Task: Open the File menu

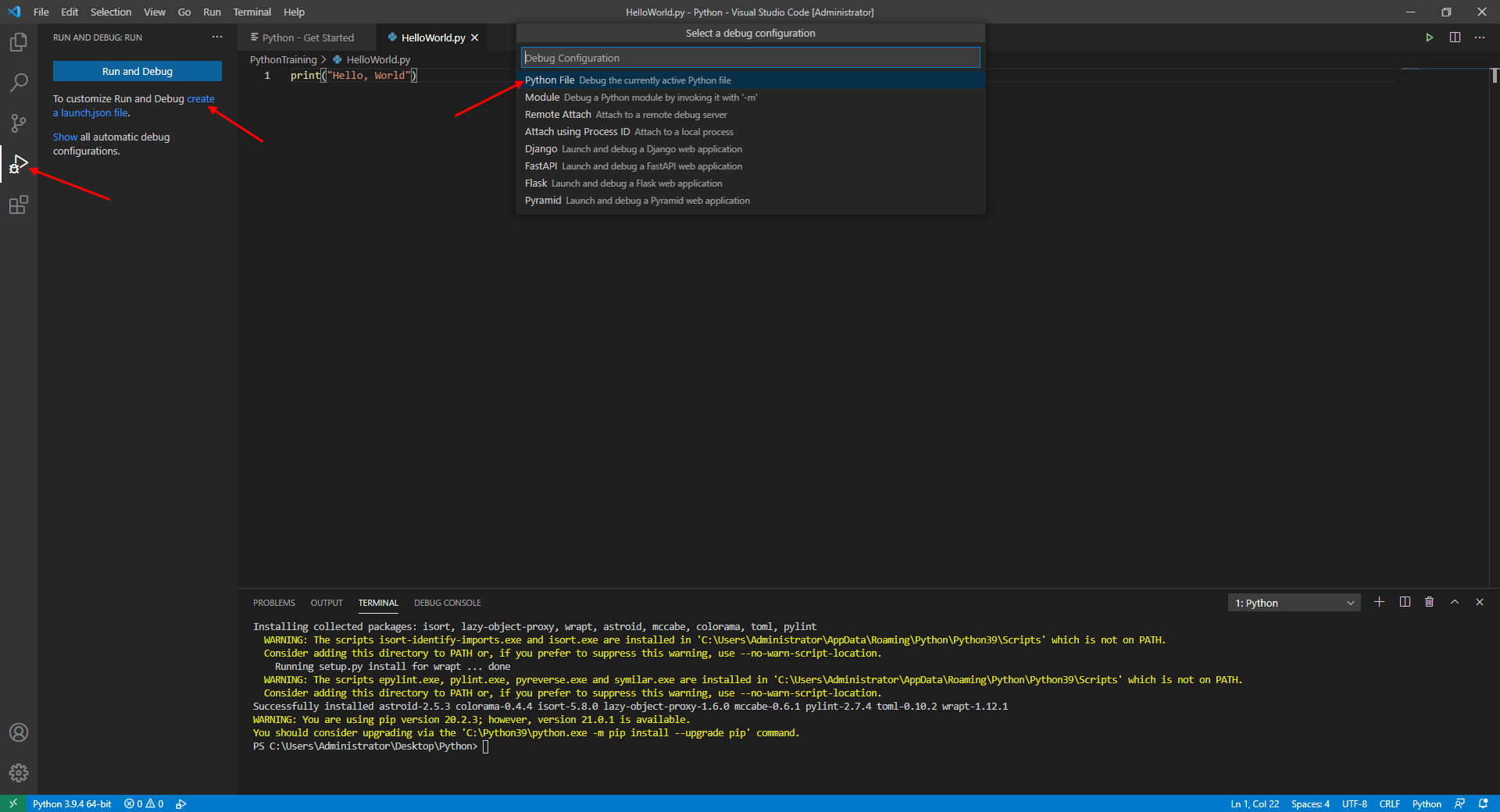Action: (x=41, y=12)
